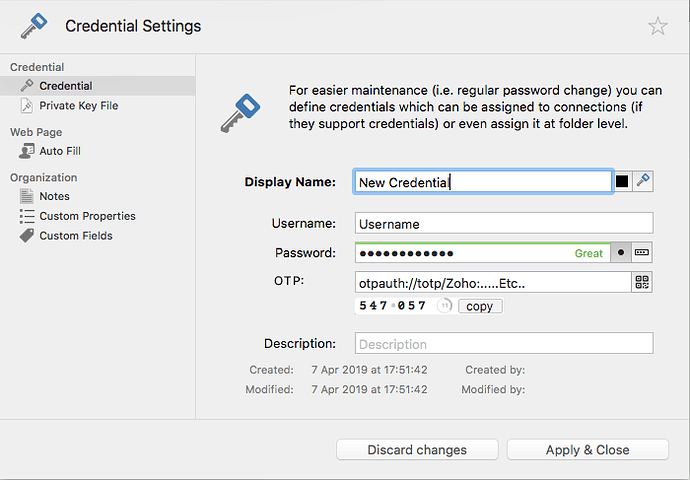
Task: Open Auto Fill settings
Action: pos(60,151)
